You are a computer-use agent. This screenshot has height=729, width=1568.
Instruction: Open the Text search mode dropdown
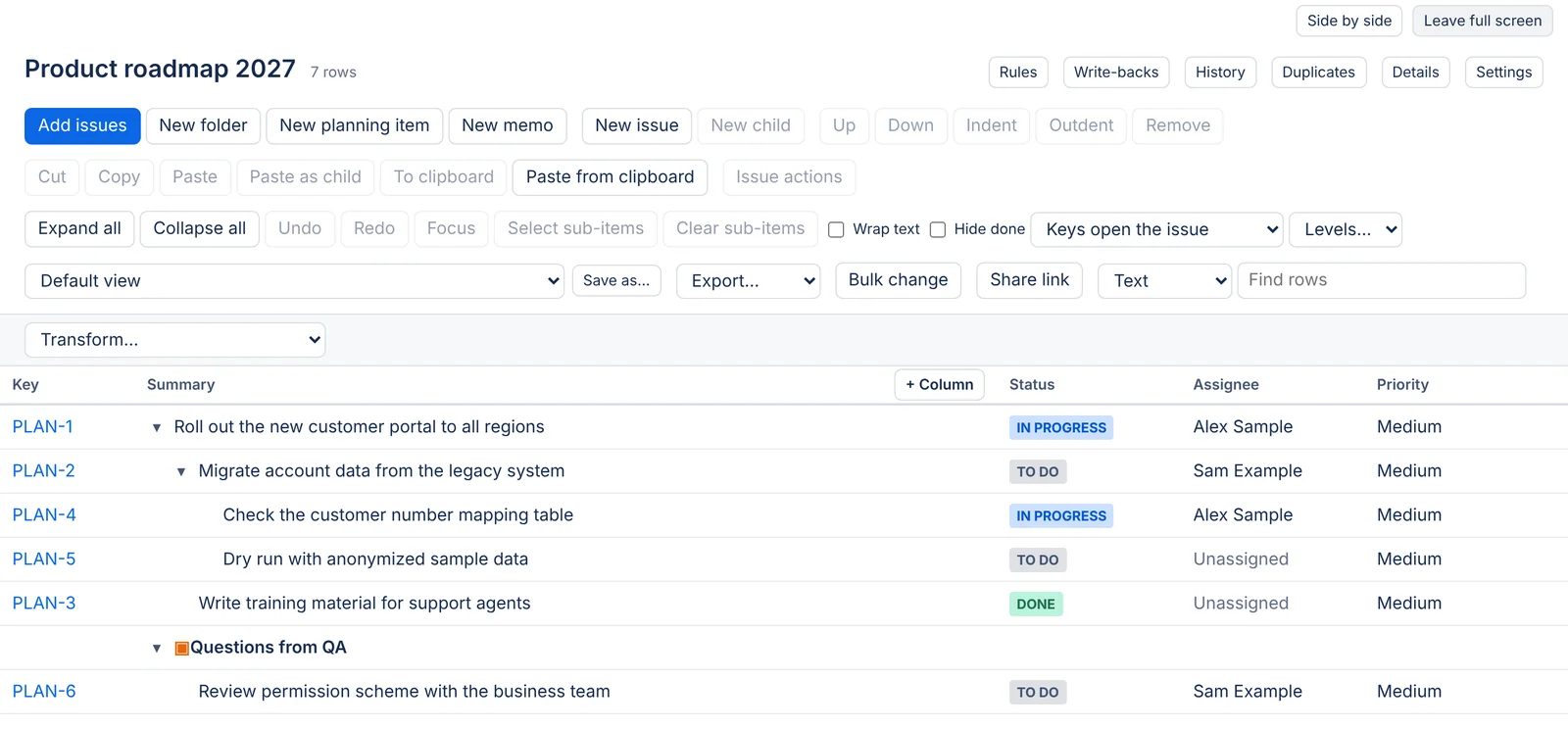[x=1164, y=281]
